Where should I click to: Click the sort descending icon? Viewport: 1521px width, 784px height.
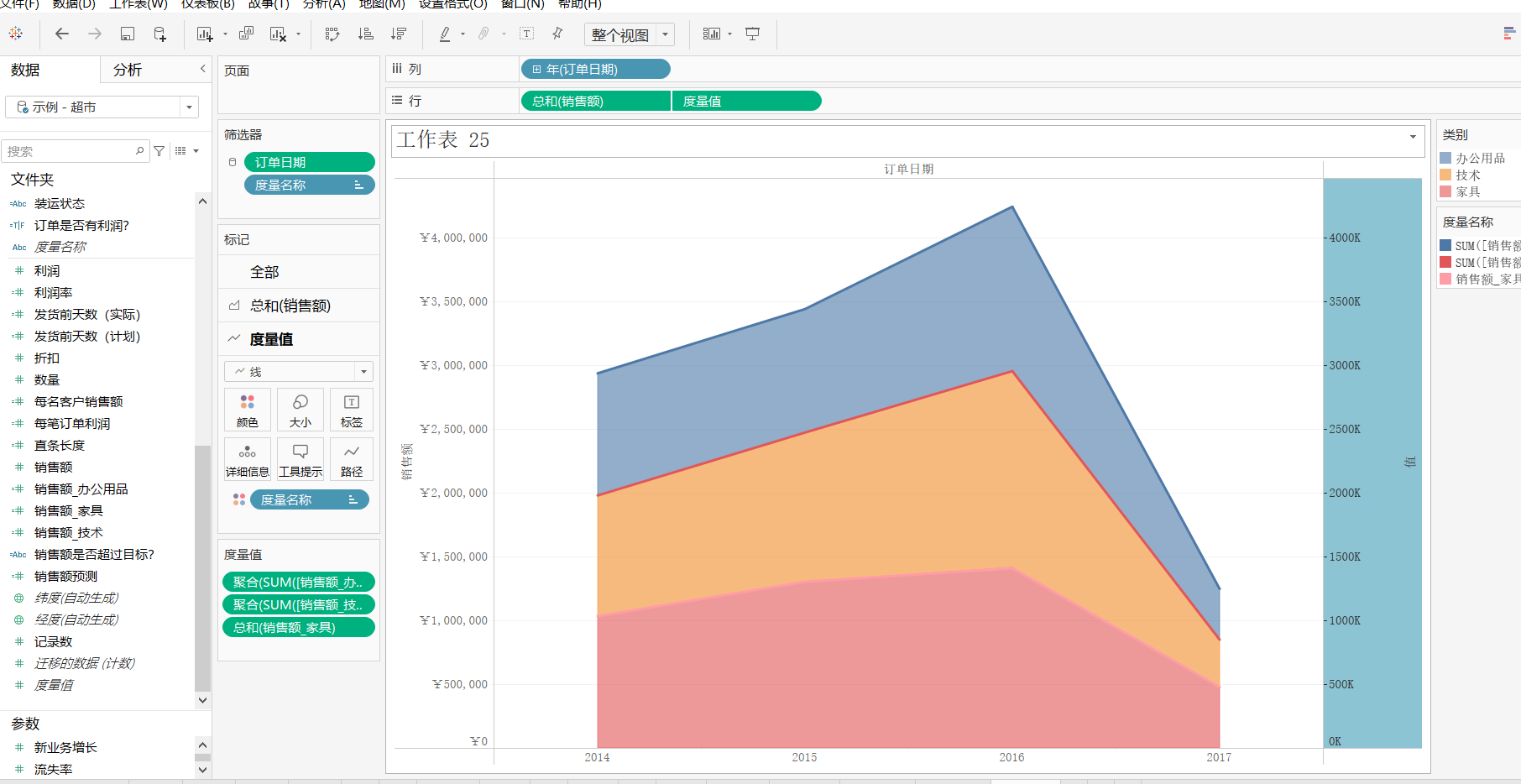pos(399,34)
